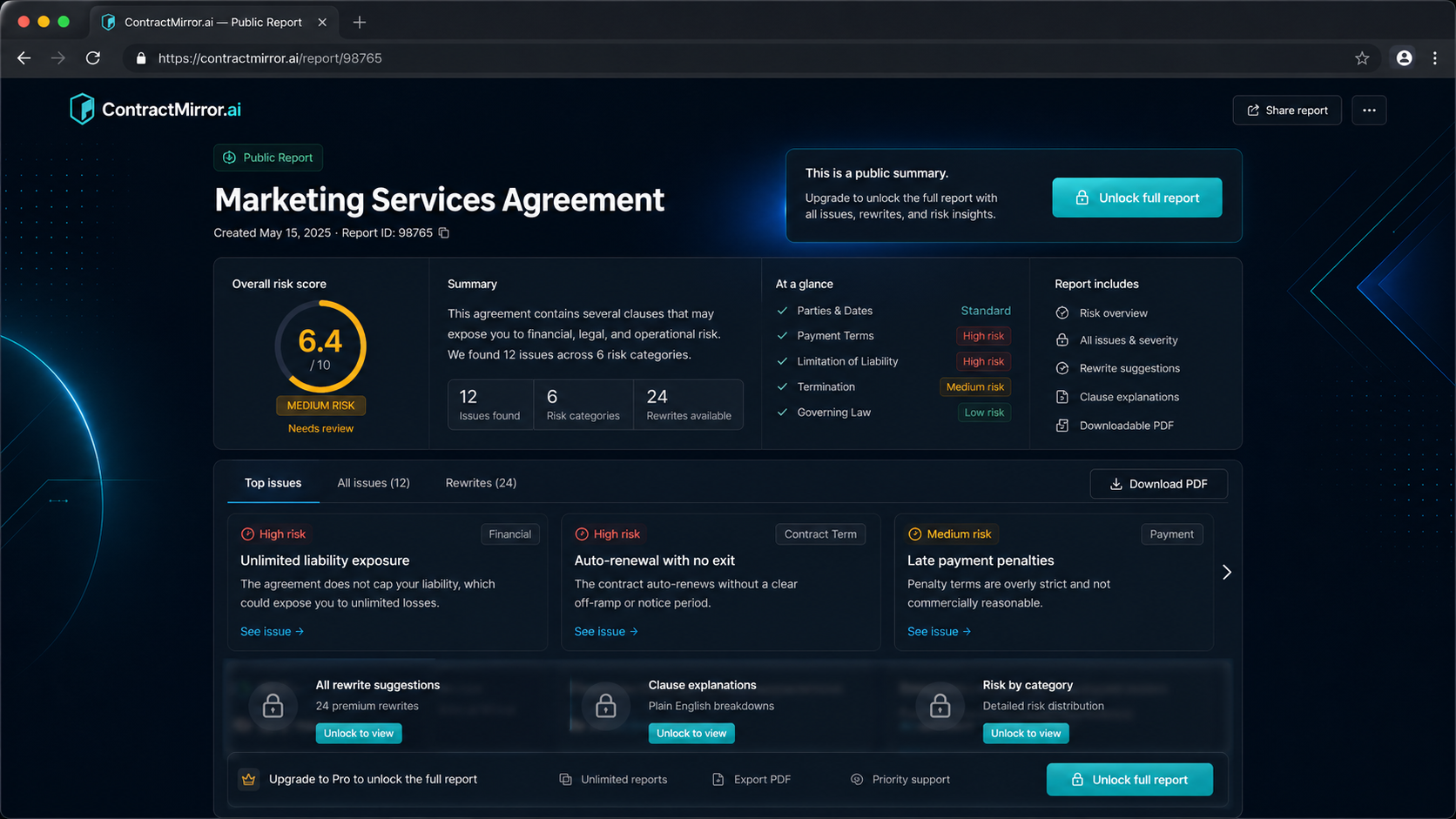The height and width of the screenshot is (819, 1456).
Task: Unlock to view All rewrite suggestions
Action: 359,734
